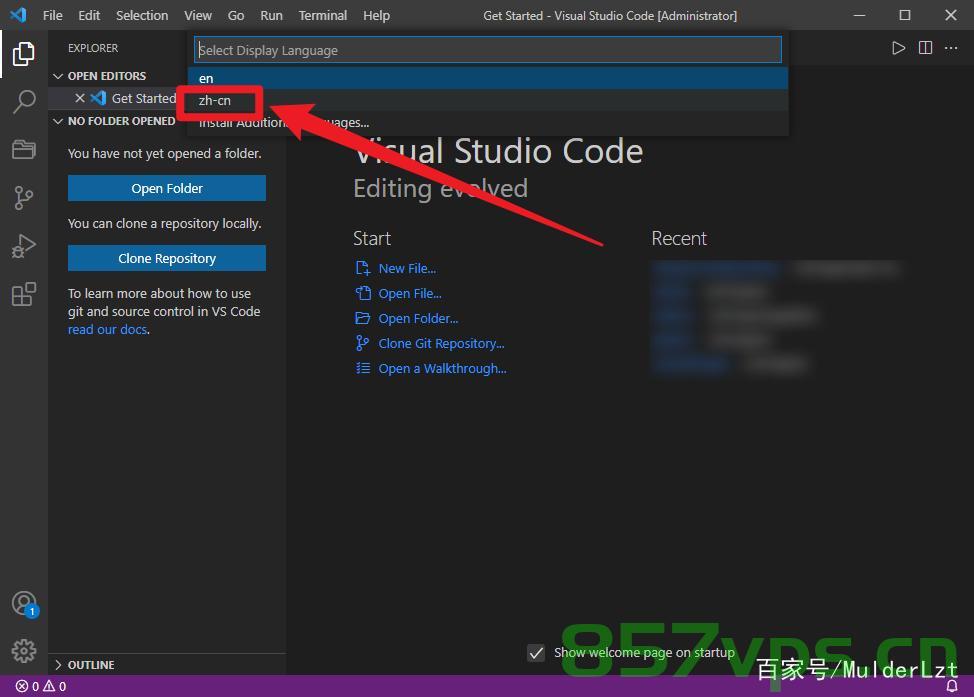Screen dimensions: 974x697
Task: Open the Accounts icon with badge
Action: click(x=25, y=604)
